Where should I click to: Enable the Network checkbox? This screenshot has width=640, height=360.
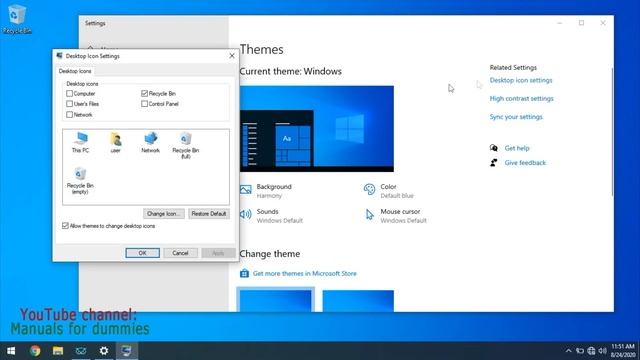pyautogui.click(x=69, y=115)
